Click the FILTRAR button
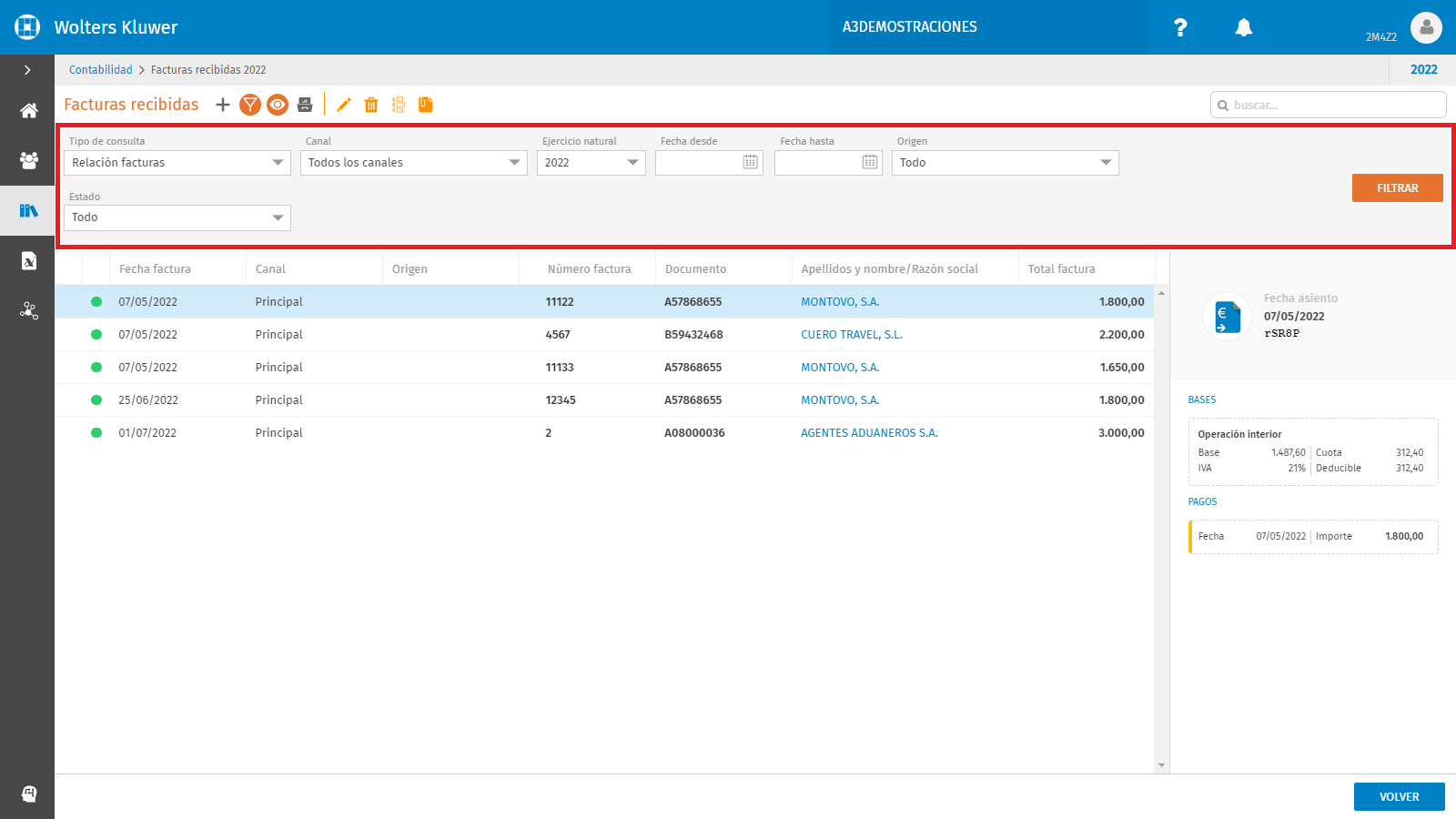Screen dimensions: 1456x819 point(1398,187)
